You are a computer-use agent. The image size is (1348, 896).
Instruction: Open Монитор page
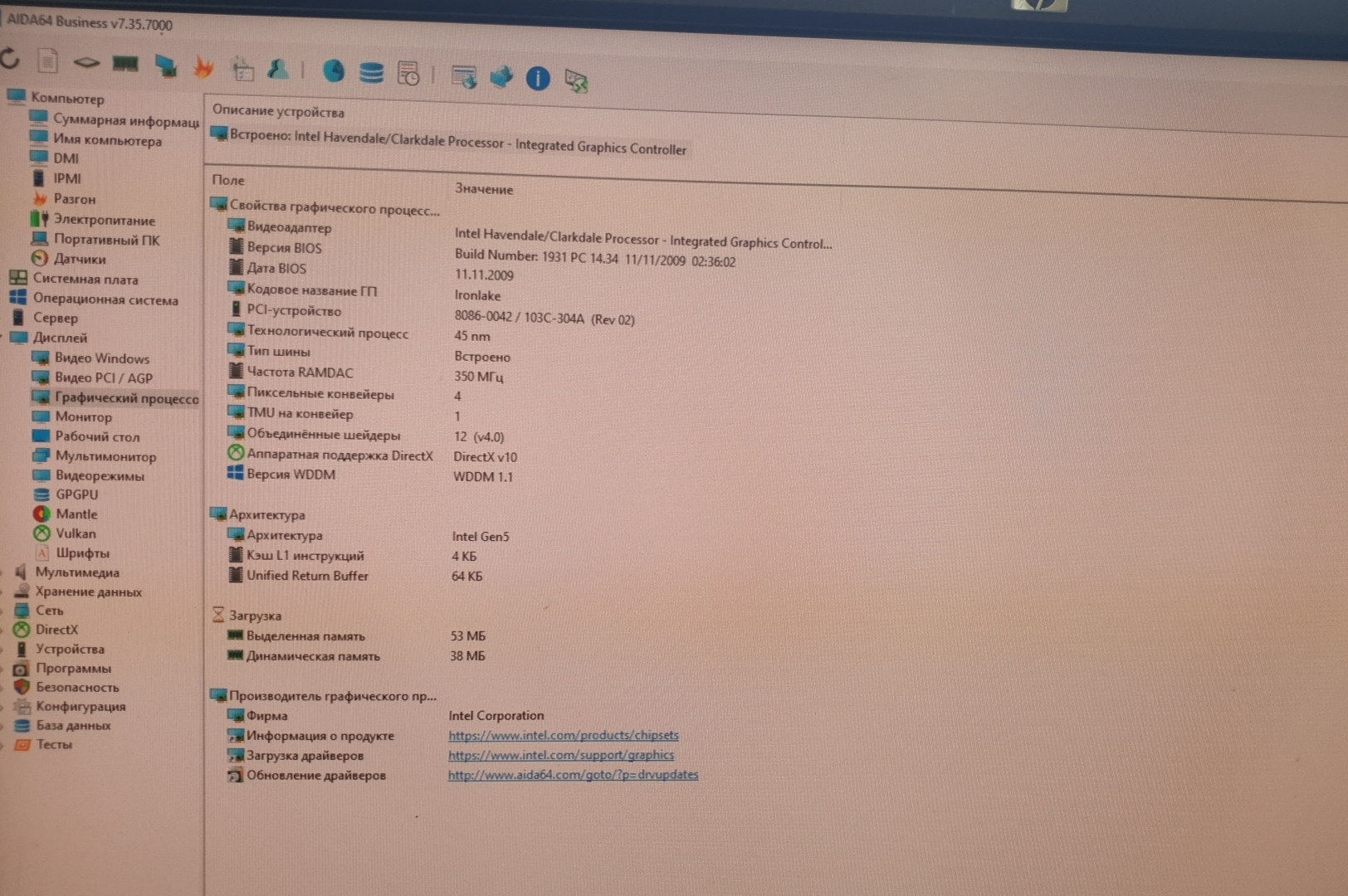pos(72,416)
